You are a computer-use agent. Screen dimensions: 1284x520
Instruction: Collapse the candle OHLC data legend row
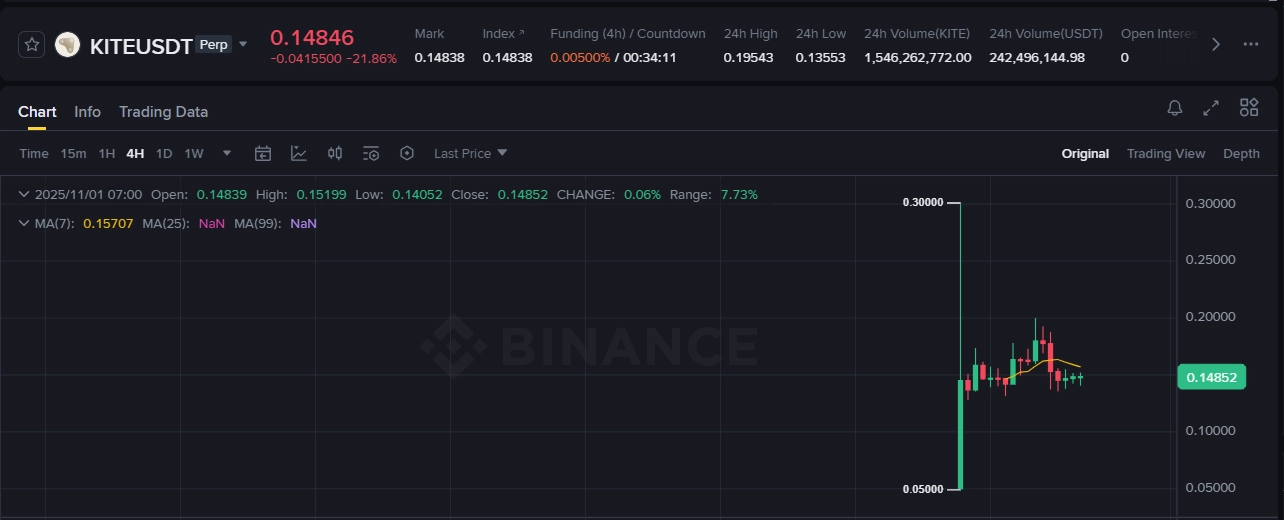(24, 194)
